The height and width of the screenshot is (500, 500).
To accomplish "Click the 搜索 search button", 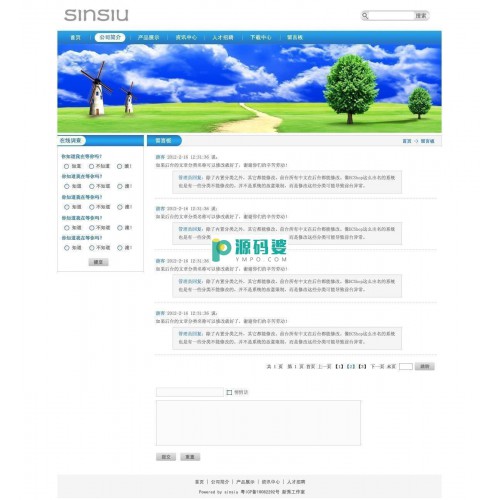I will point(421,16).
